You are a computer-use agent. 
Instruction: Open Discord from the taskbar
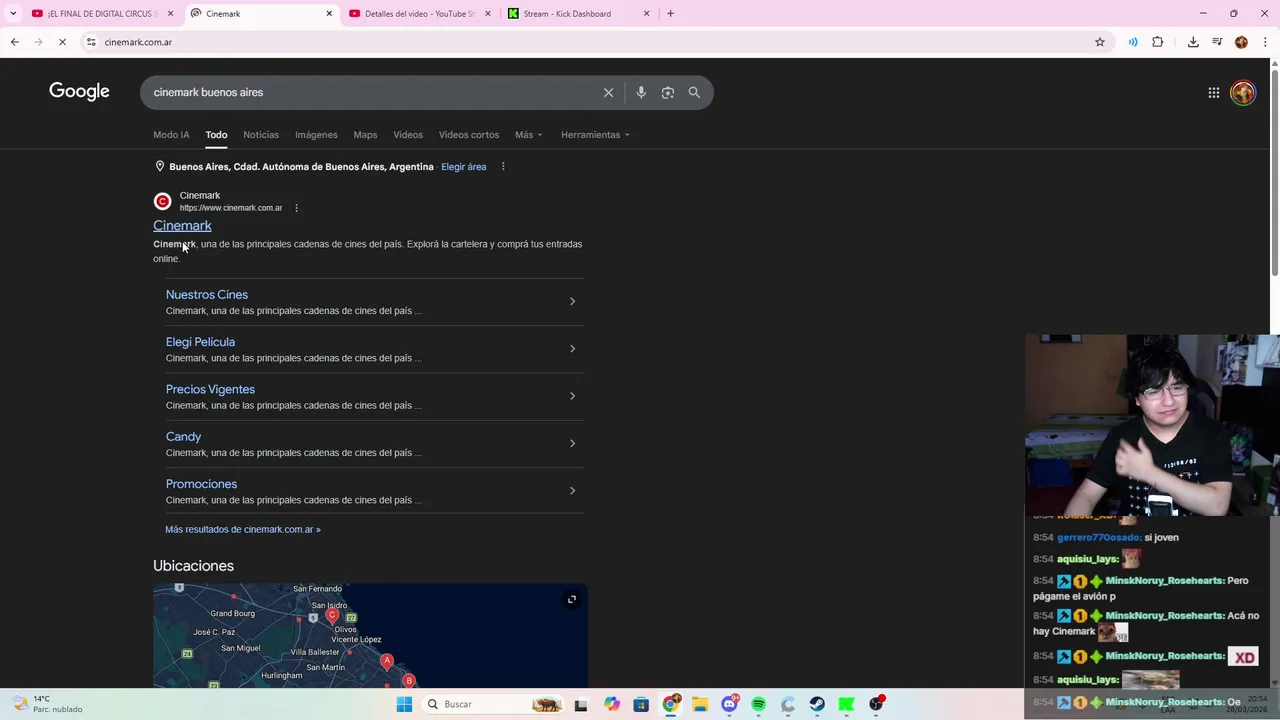[x=729, y=704]
